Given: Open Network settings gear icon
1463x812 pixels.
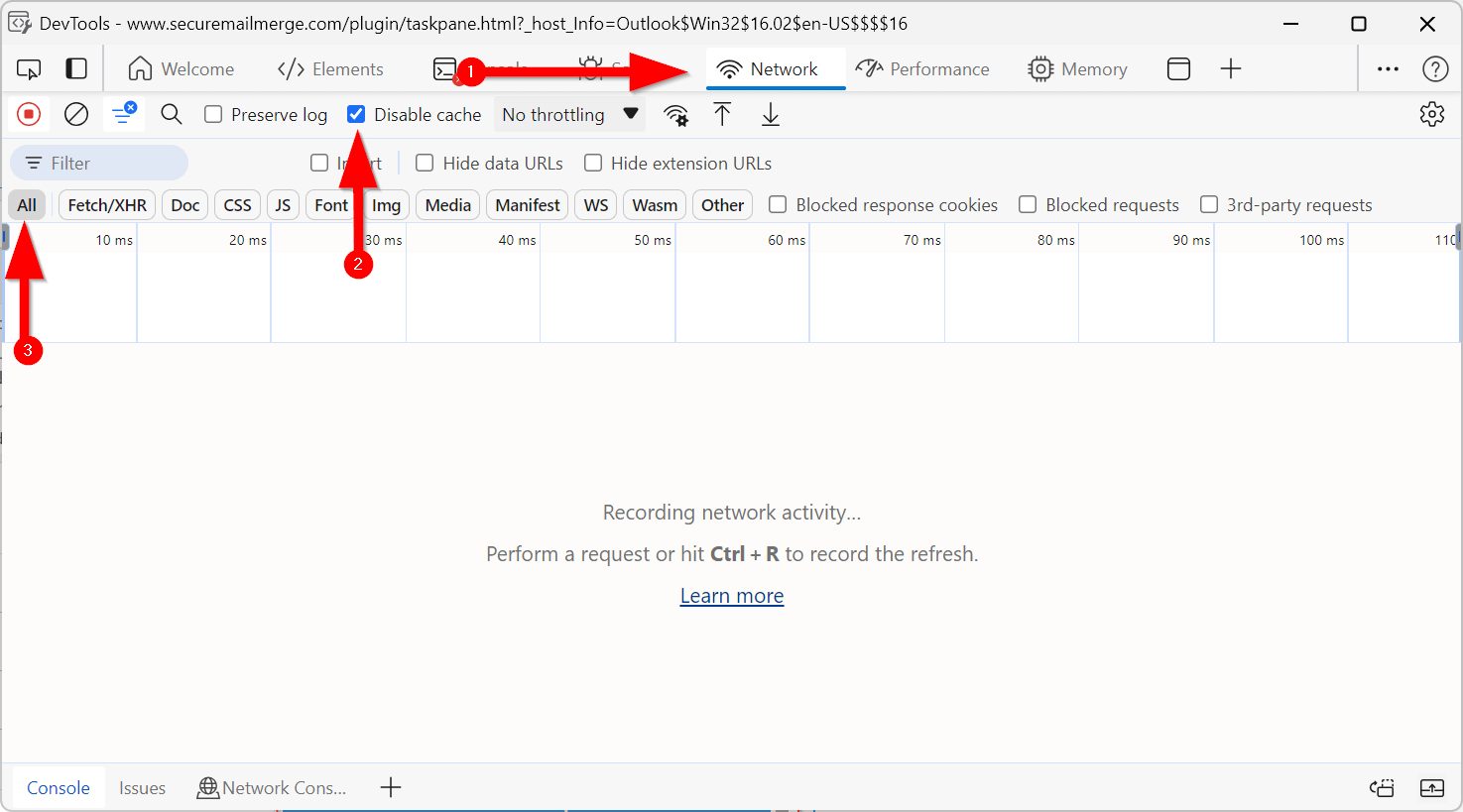Looking at the screenshot, I should coord(1431,115).
